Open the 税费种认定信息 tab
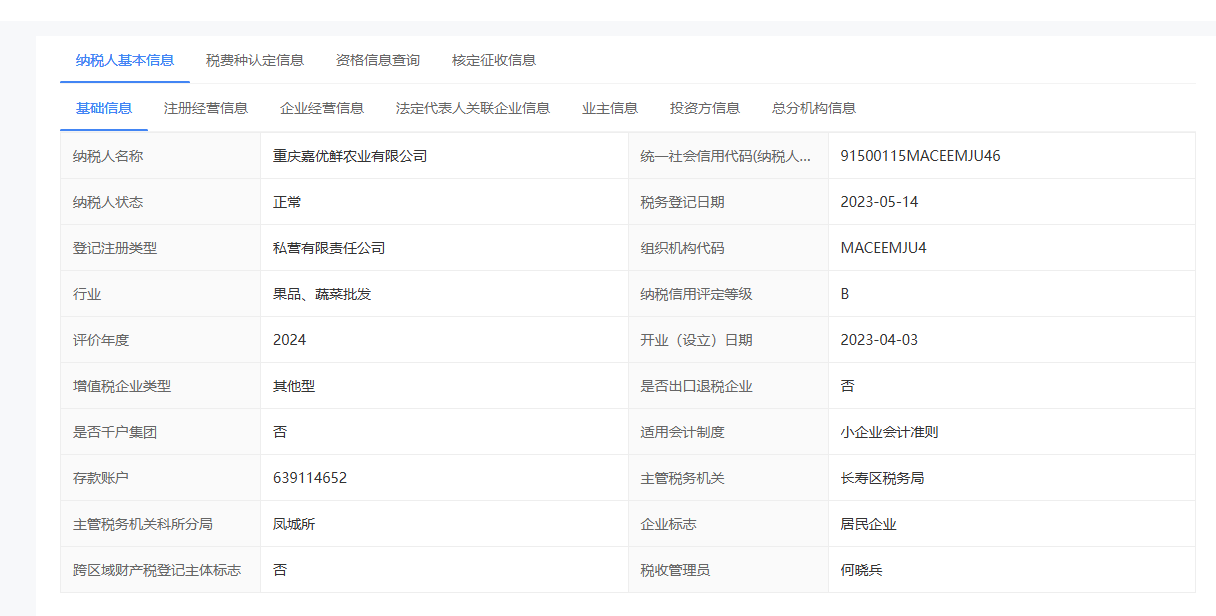 [255, 60]
